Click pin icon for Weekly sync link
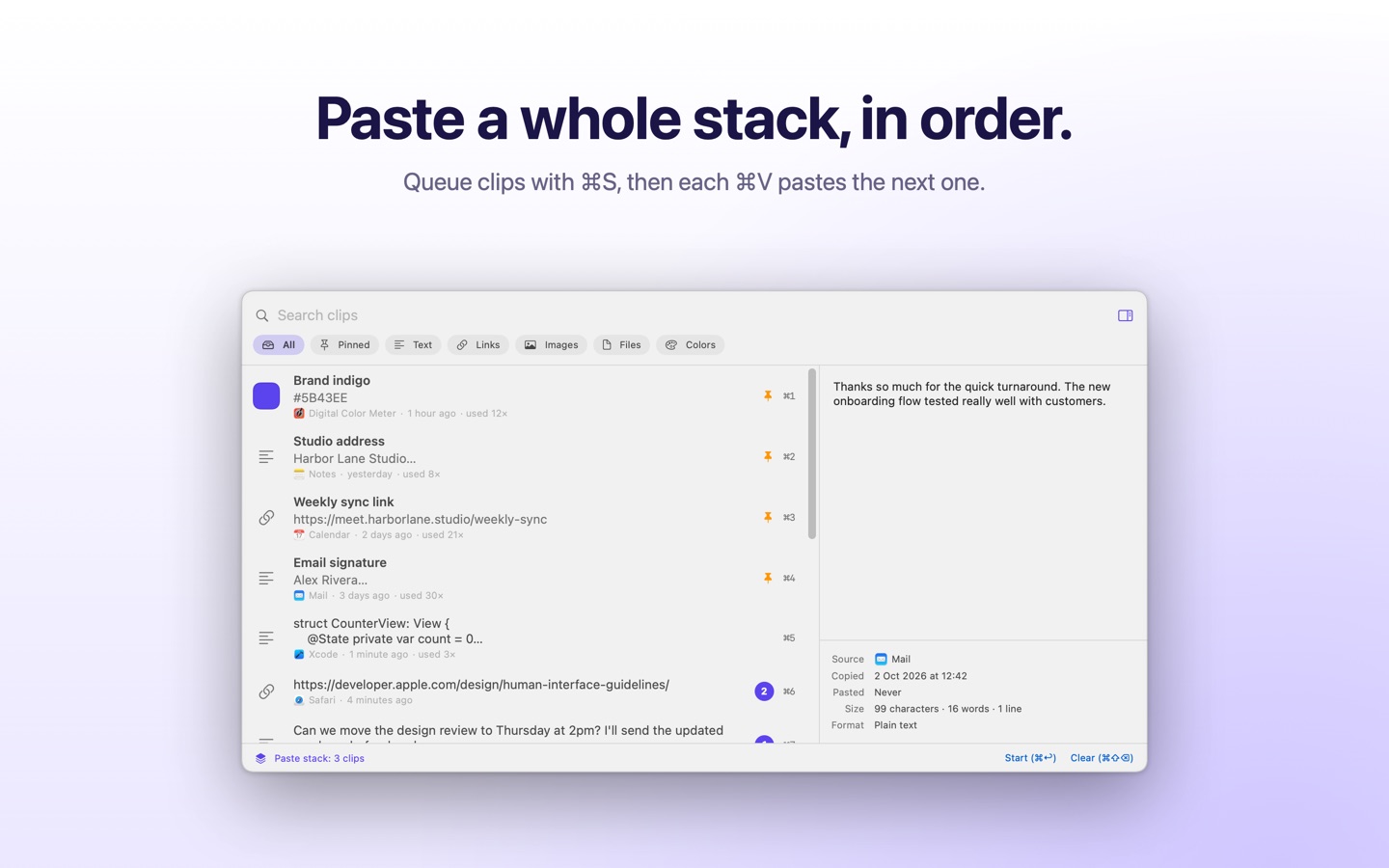 pos(768,517)
